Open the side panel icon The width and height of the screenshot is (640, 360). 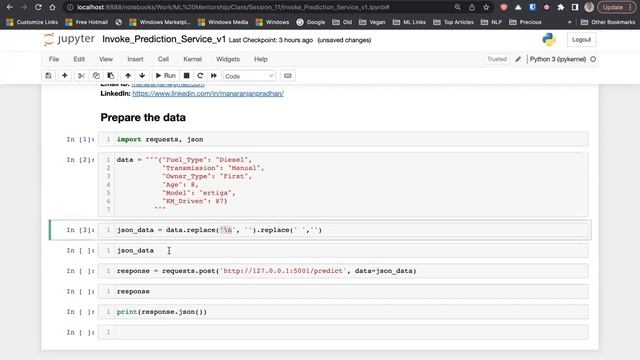click(x=575, y=7)
